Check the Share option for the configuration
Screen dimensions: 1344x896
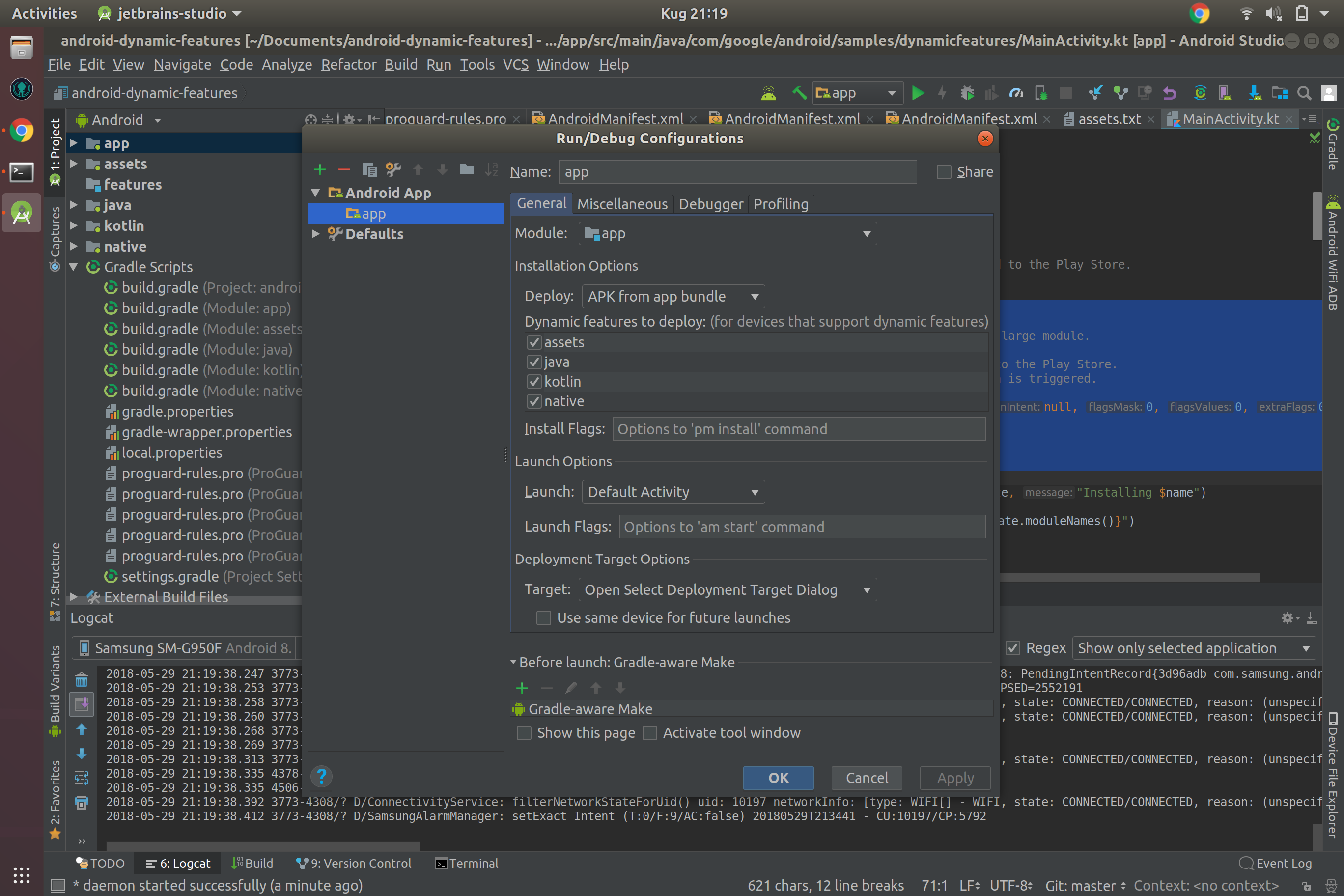tap(944, 171)
